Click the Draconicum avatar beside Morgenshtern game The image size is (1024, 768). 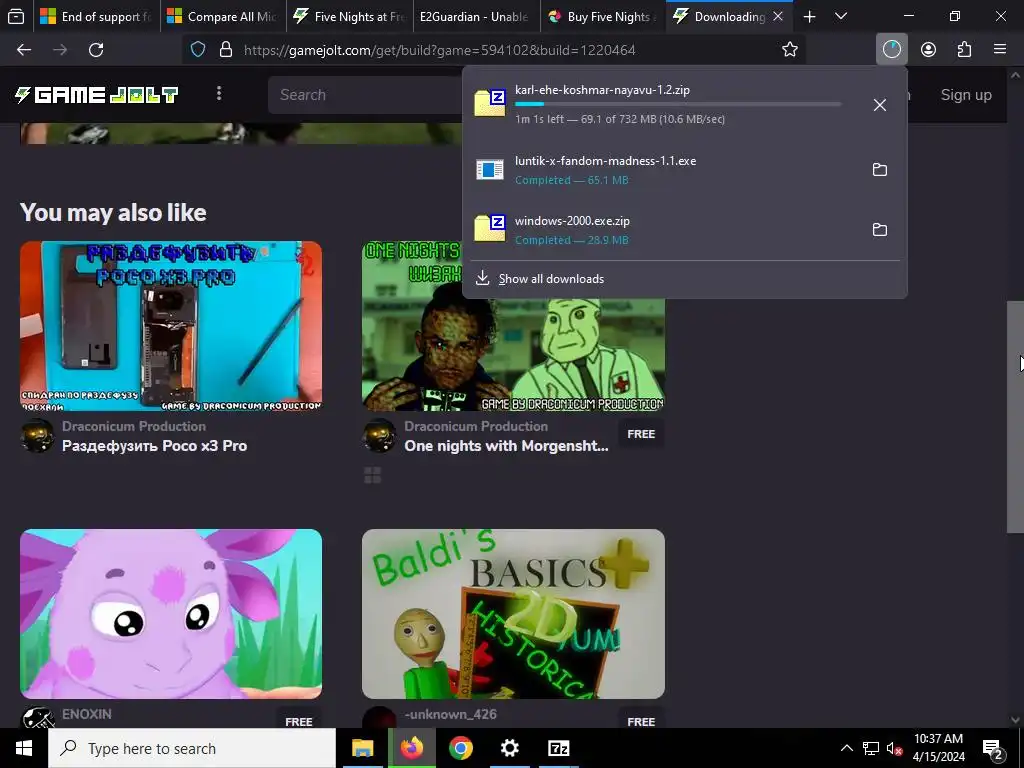[379, 436]
